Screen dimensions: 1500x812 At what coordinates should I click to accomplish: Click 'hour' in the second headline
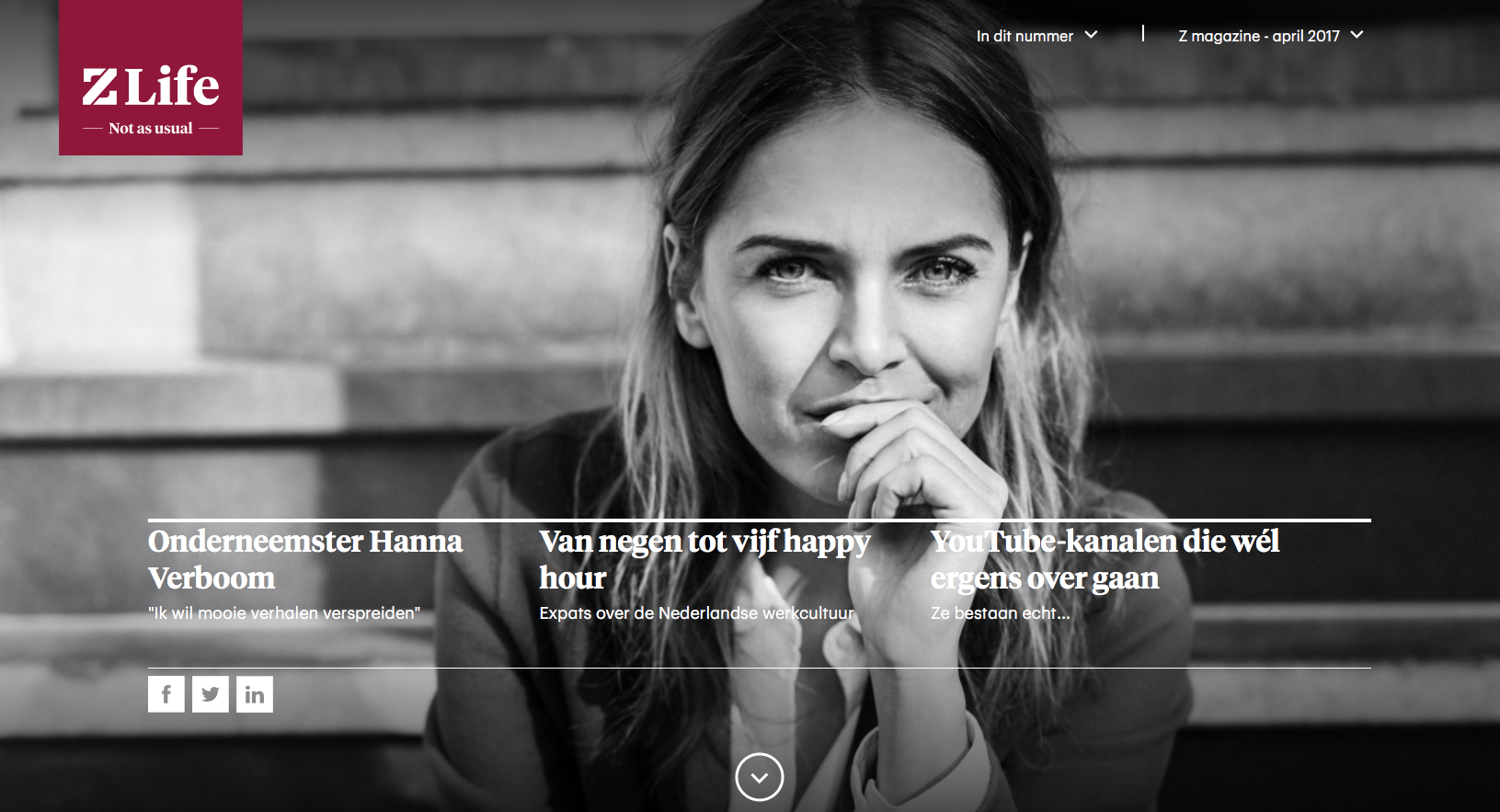[572, 578]
